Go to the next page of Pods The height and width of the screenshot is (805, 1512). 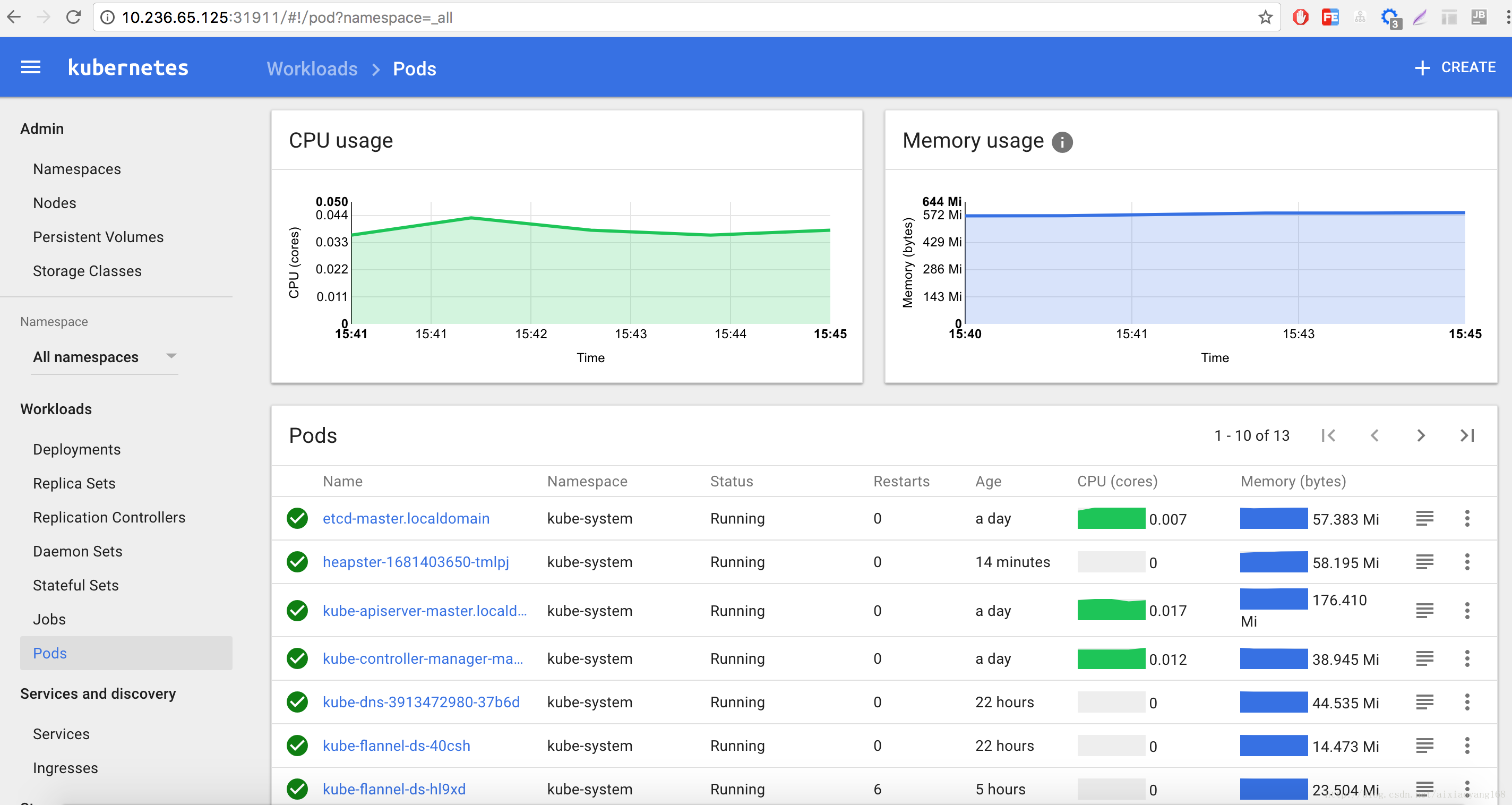[x=1421, y=435]
